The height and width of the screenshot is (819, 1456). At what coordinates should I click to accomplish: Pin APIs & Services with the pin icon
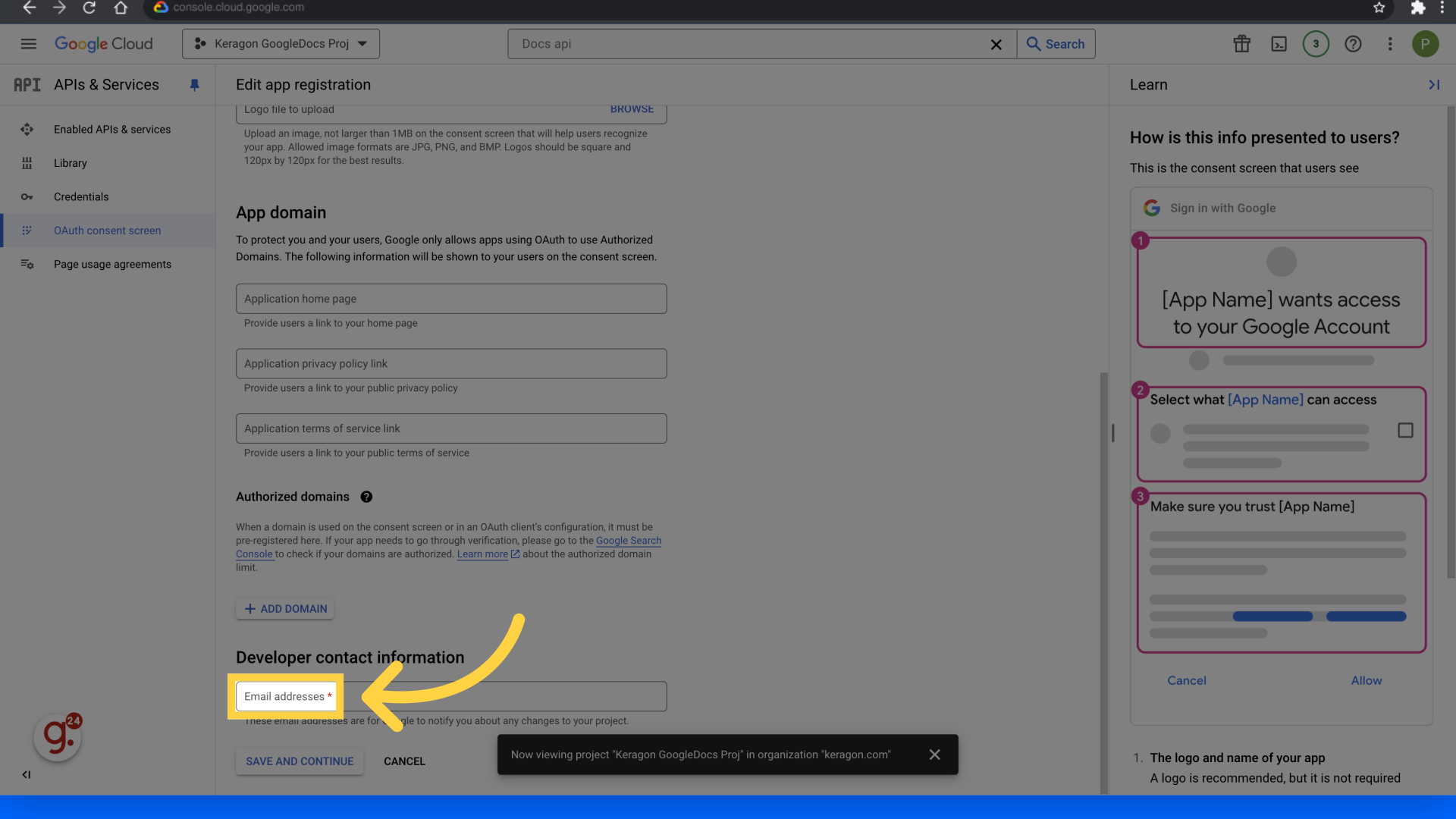click(x=194, y=85)
